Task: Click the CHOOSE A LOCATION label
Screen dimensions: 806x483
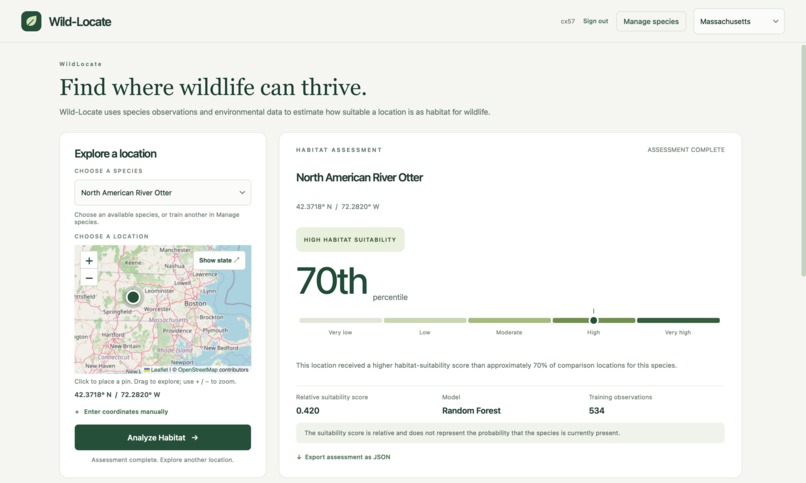Action: 112,236
